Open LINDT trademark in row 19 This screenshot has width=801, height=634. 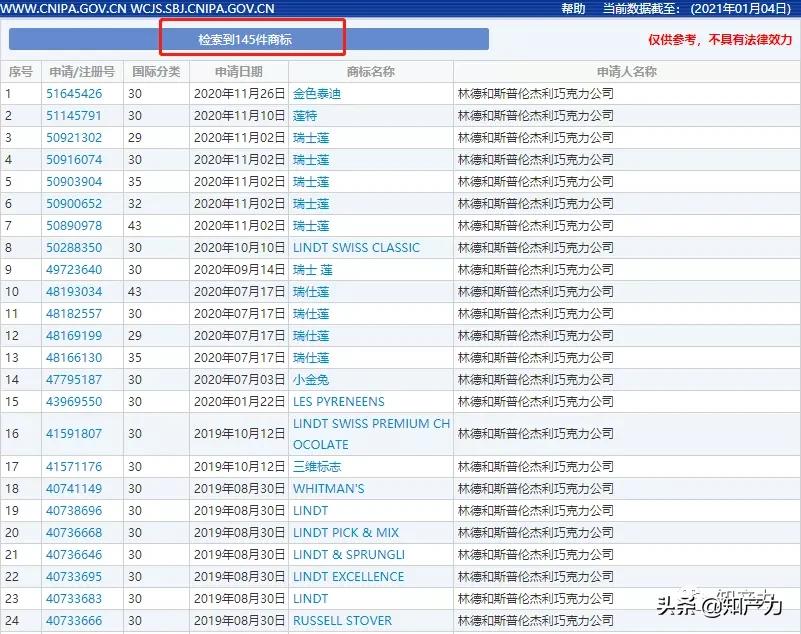pyautogui.click(x=311, y=510)
